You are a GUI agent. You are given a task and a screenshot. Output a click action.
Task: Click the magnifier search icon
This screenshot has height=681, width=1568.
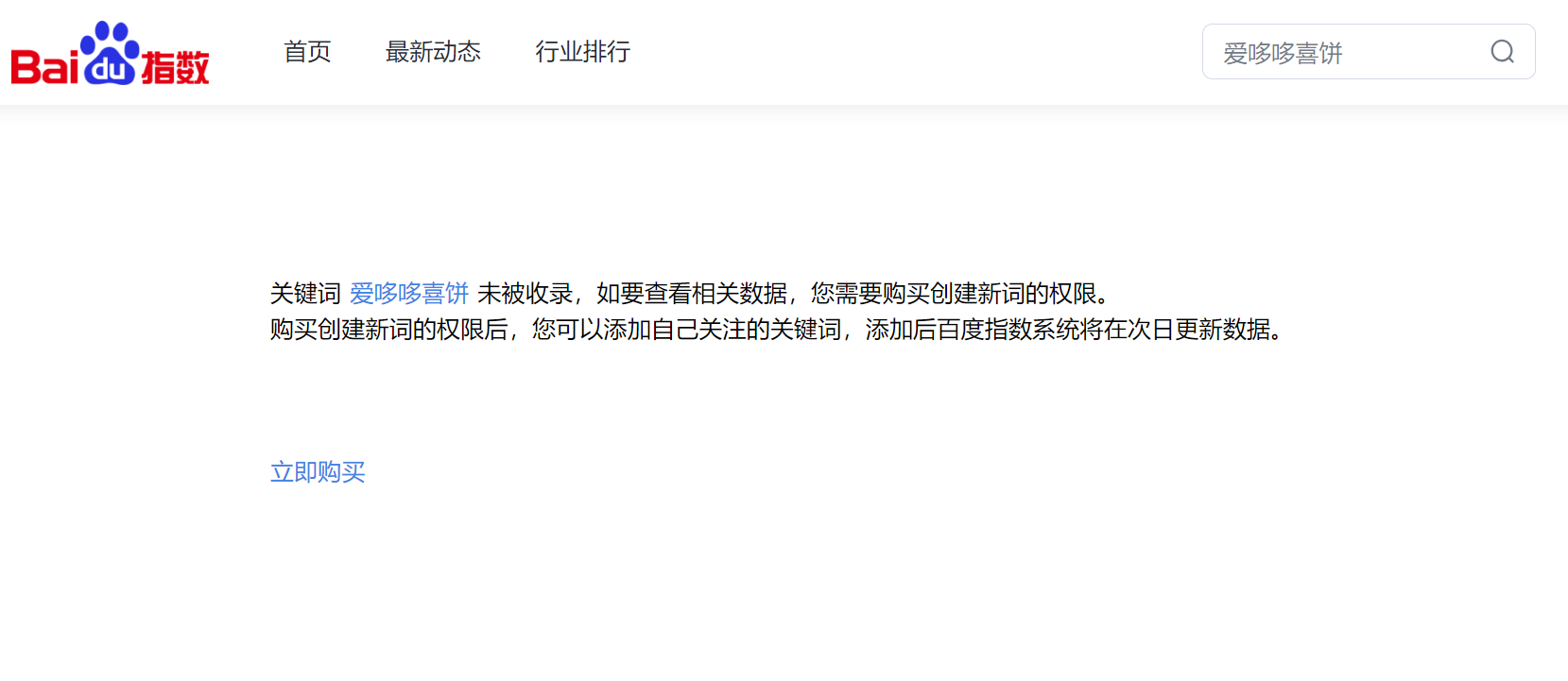point(1502,51)
